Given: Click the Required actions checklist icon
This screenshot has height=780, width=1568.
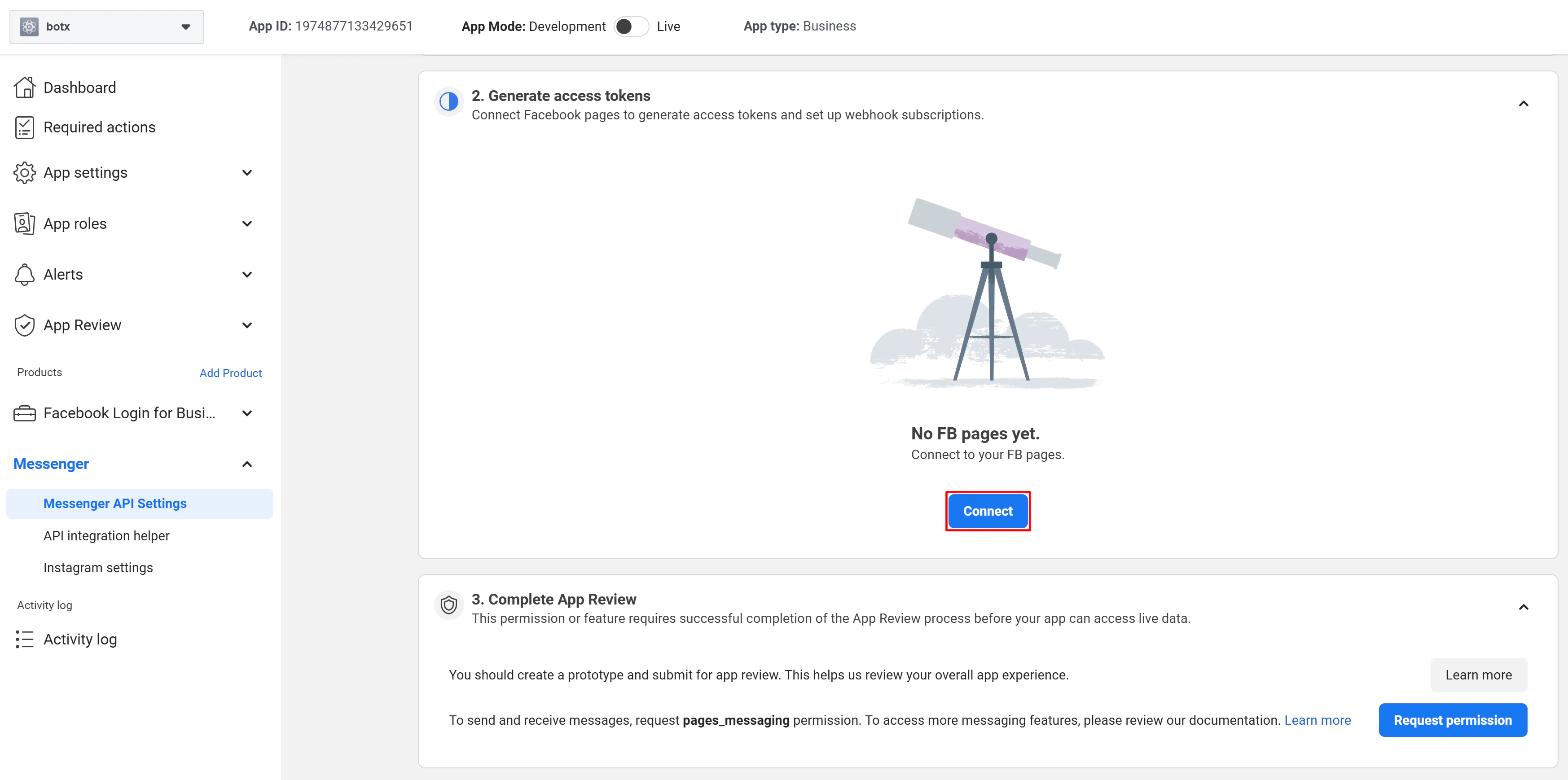Looking at the screenshot, I should click(x=24, y=127).
